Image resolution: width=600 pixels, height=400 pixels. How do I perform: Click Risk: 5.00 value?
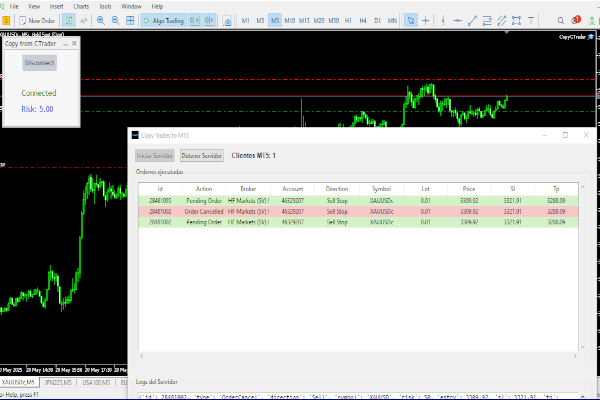click(37, 109)
